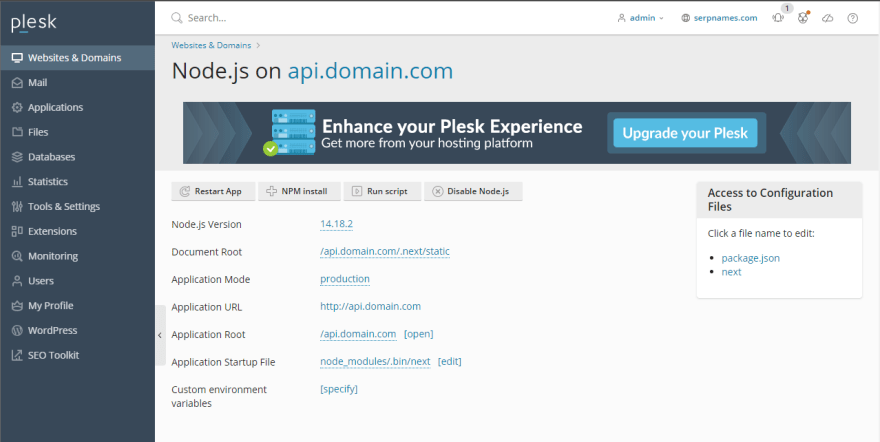
Task: Click Run script button
Action: point(382,191)
